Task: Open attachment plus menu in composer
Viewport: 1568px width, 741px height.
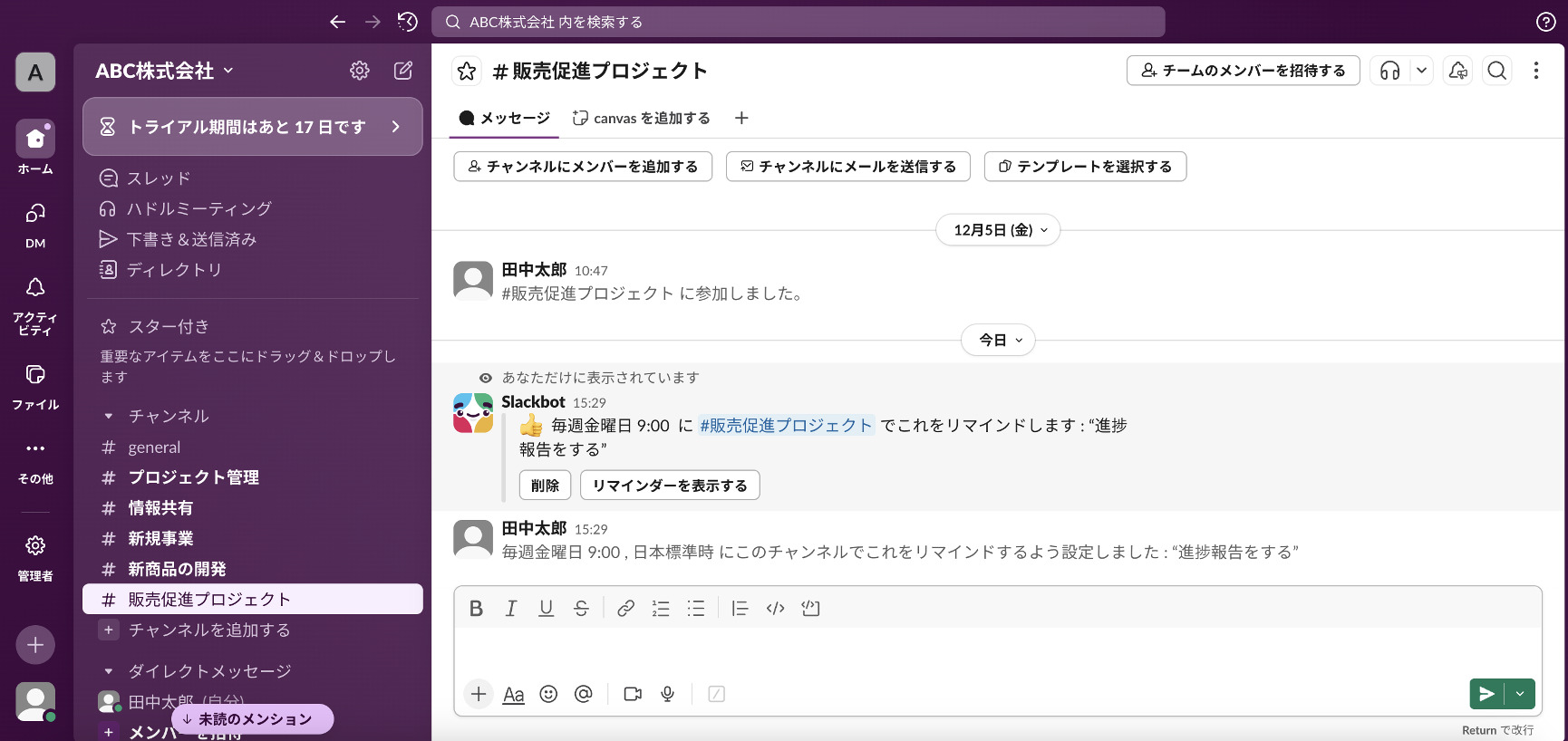Action: click(479, 694)
